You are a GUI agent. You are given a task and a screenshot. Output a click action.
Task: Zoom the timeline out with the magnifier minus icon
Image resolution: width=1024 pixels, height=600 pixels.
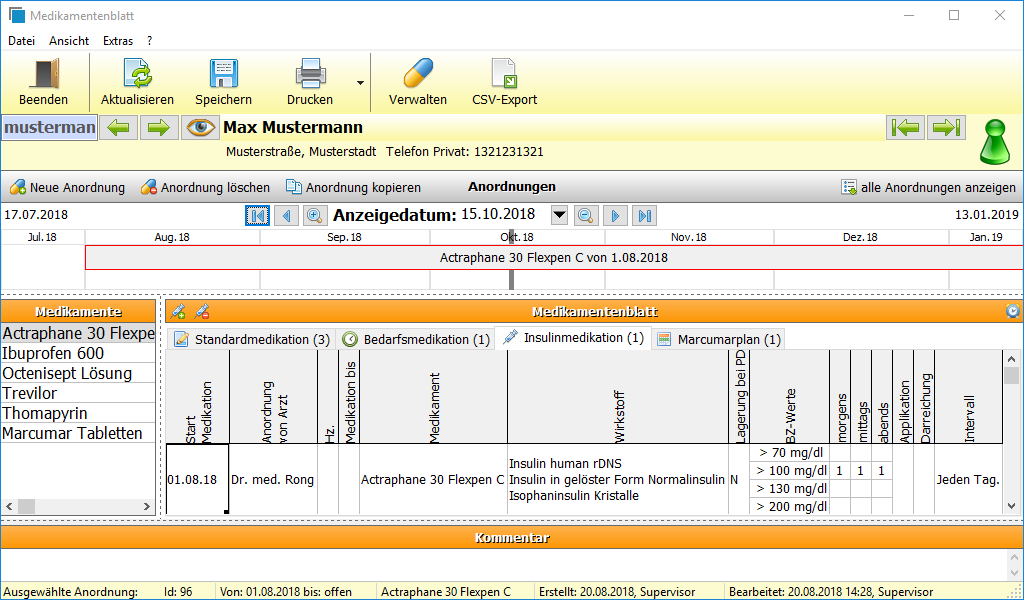586,215
